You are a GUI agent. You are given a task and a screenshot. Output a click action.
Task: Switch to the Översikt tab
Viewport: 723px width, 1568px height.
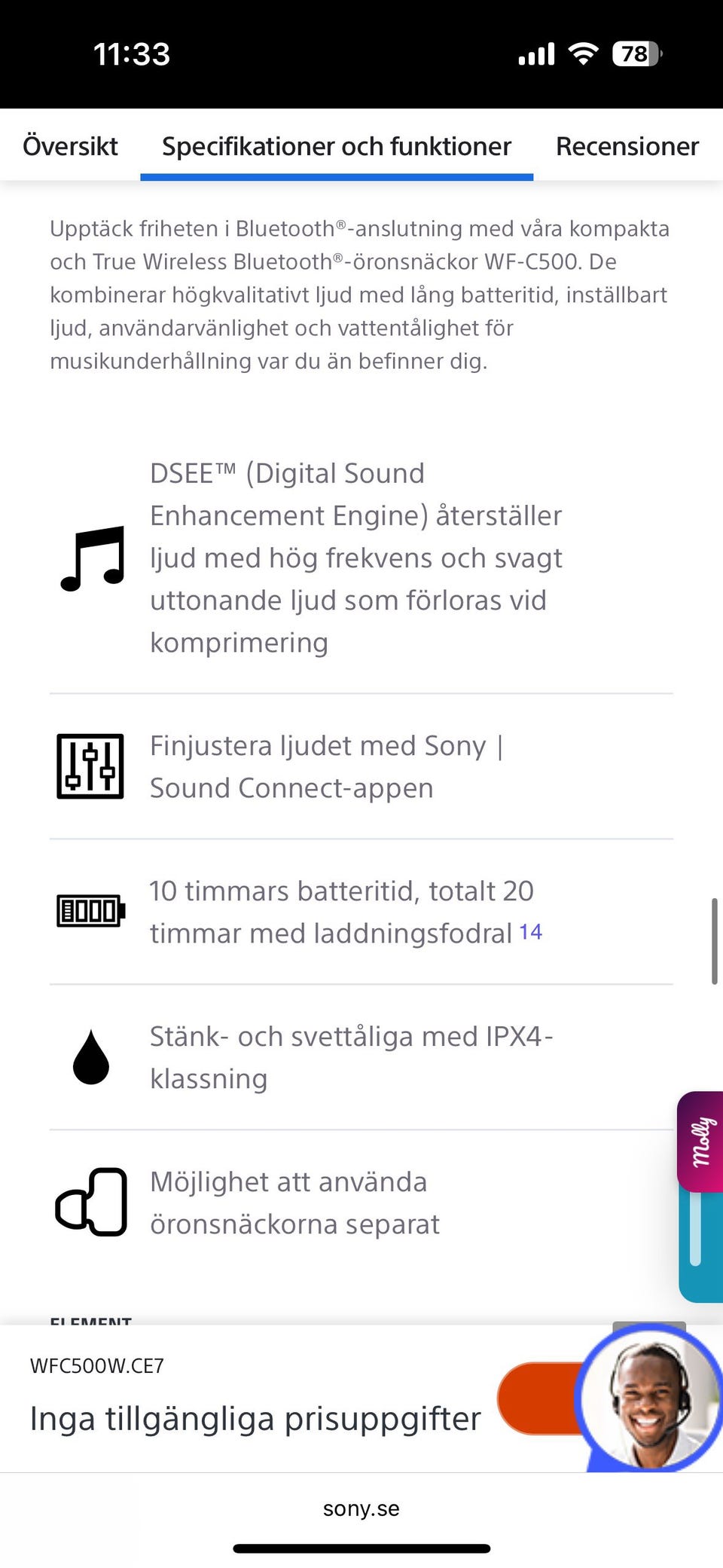coord(70,145)
